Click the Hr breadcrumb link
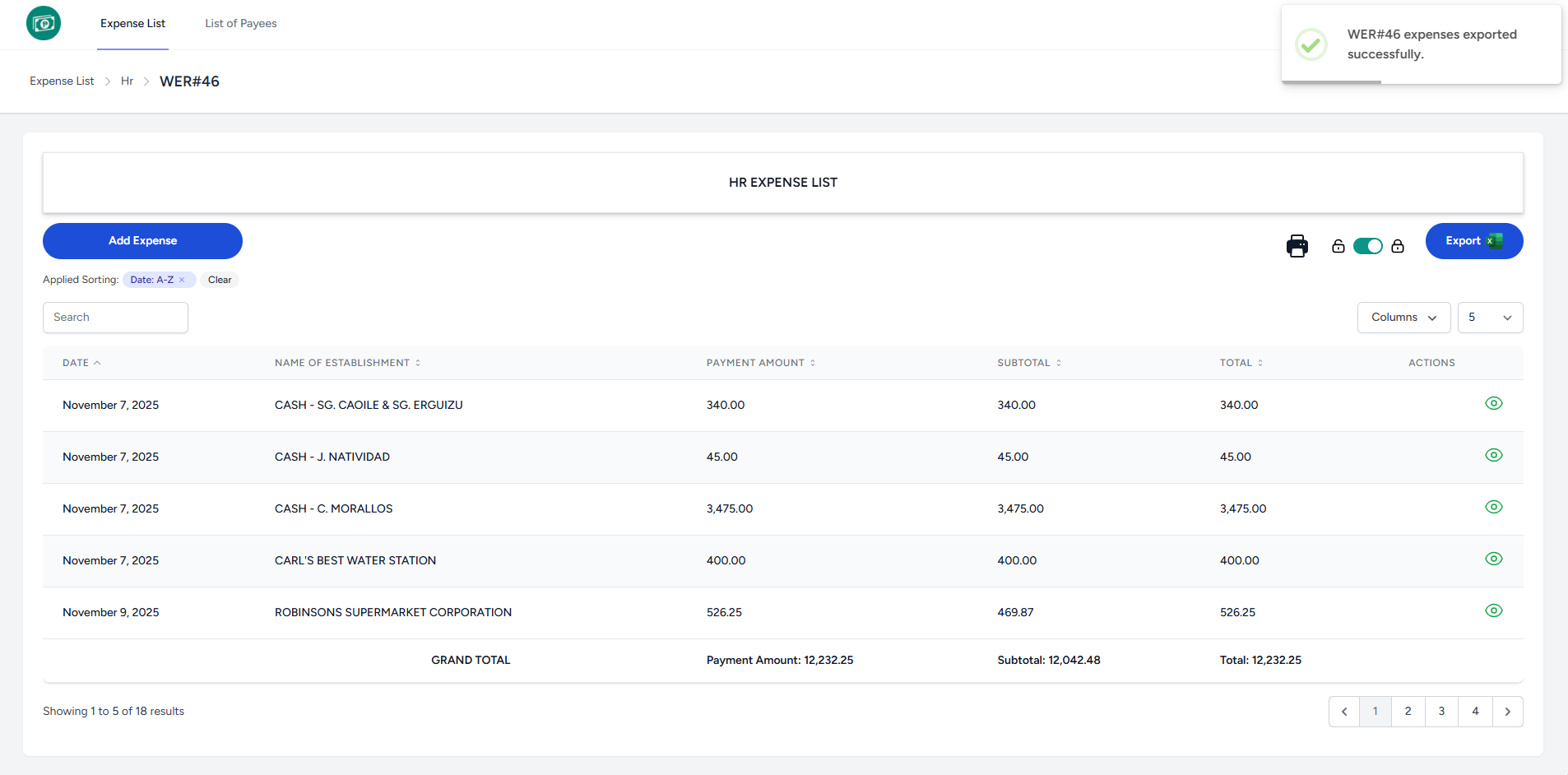Viewport: 1568px width, 775px height. (x=127, y=81)
